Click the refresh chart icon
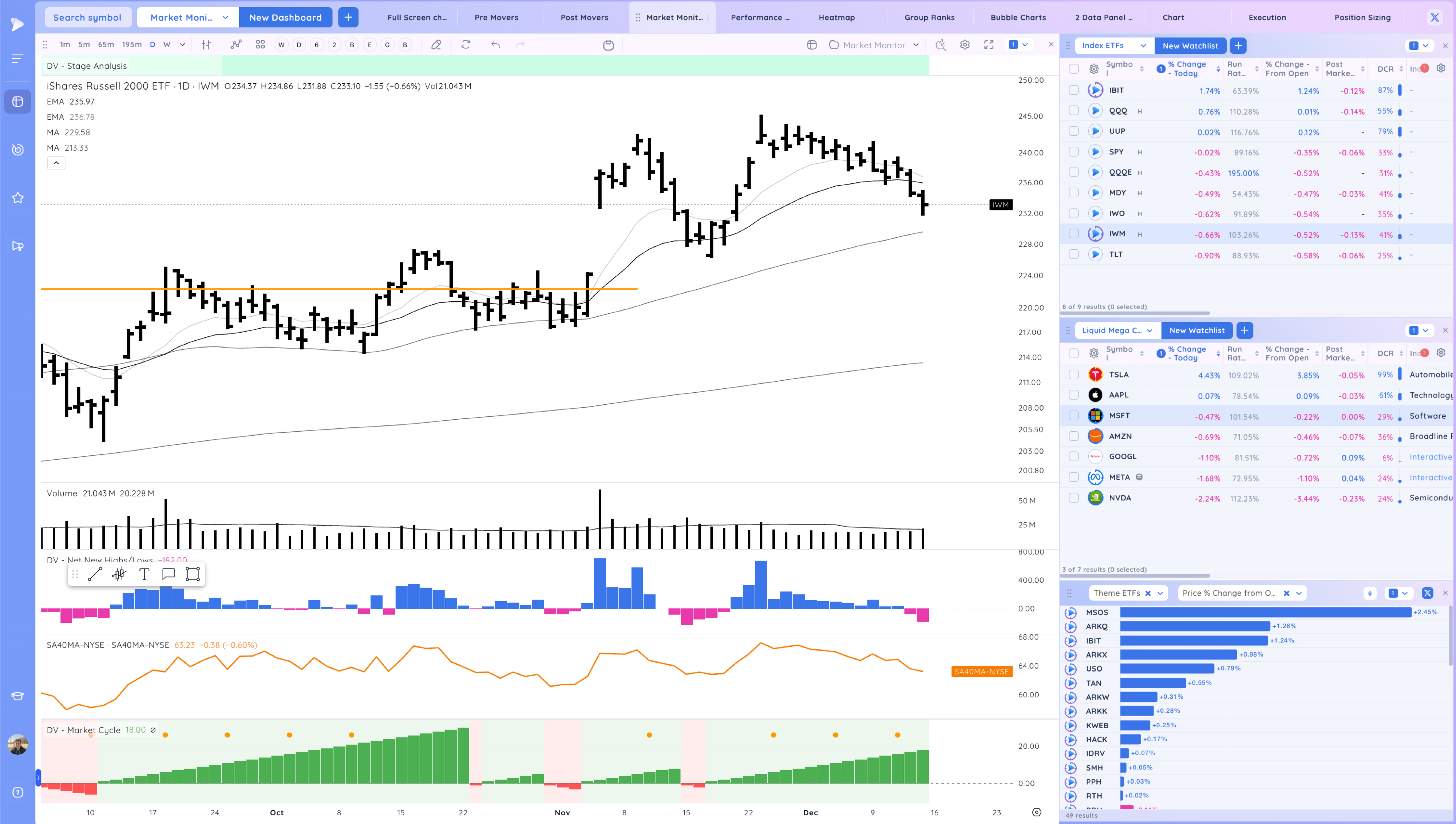Viewport: 1456px width, 824px height. [466, 45]
